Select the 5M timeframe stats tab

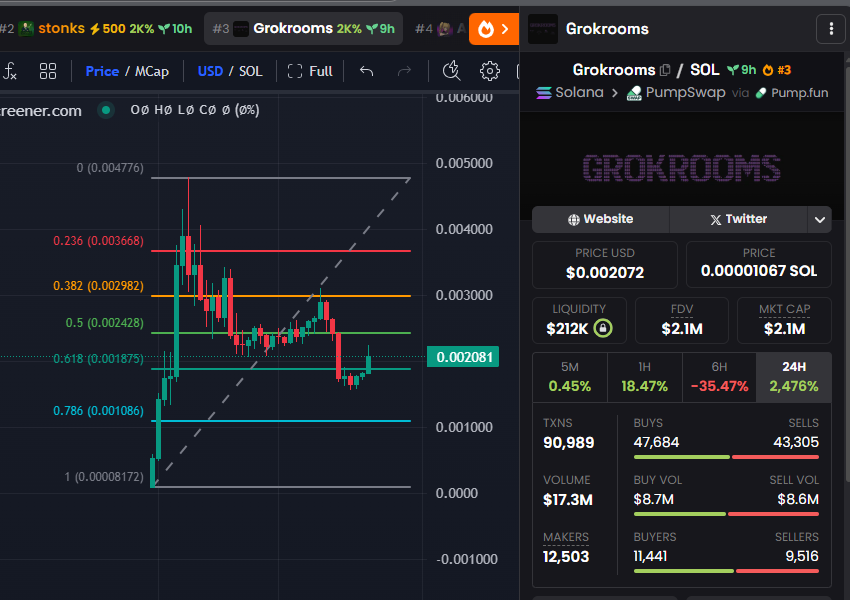[x=570, y=378]
